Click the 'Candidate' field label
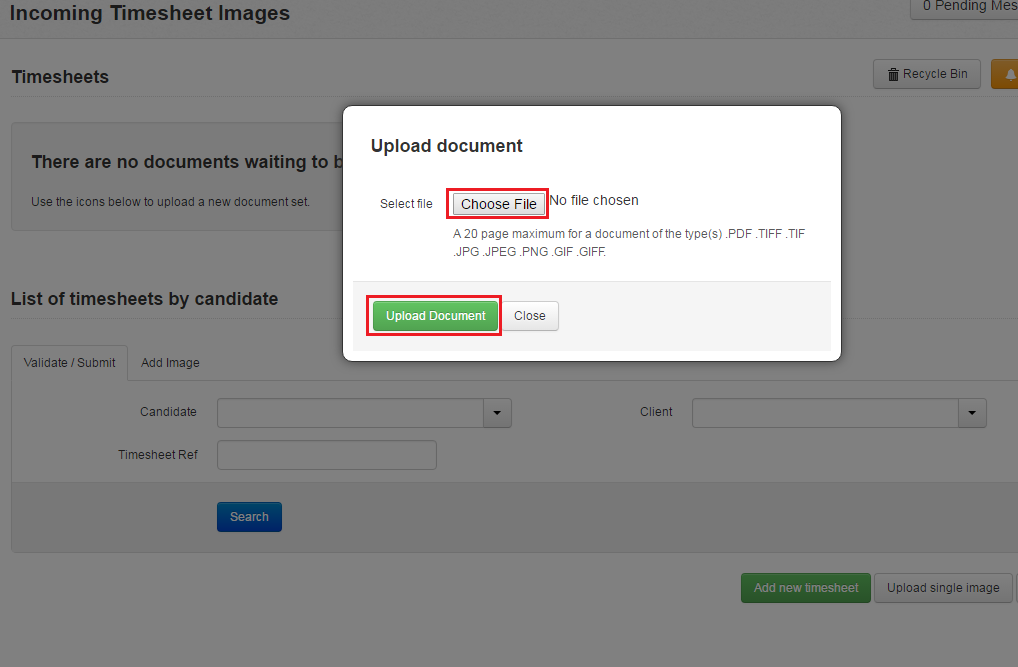The height and width of the screenshot is (667, 1018). 168,412
